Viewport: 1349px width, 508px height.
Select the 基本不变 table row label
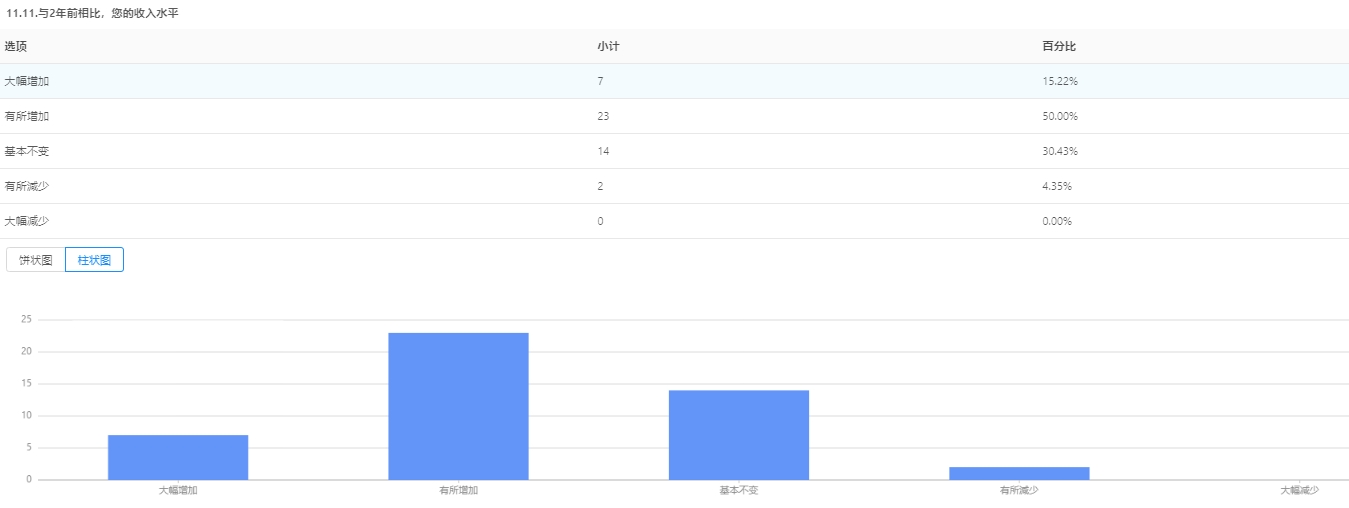point(27,151)
